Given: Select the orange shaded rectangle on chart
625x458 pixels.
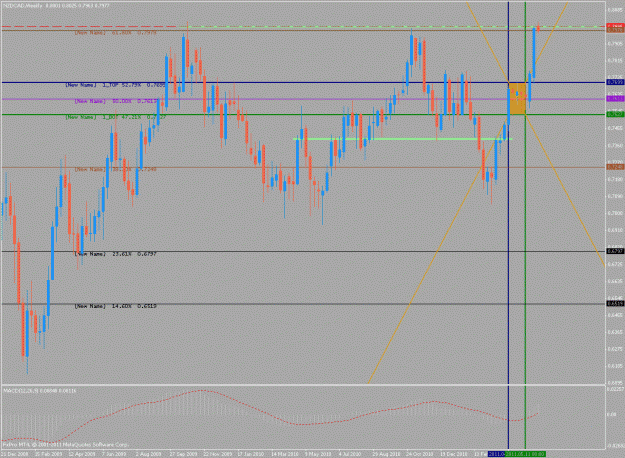Looking at the screenshot, I should (x=517, y=98).
